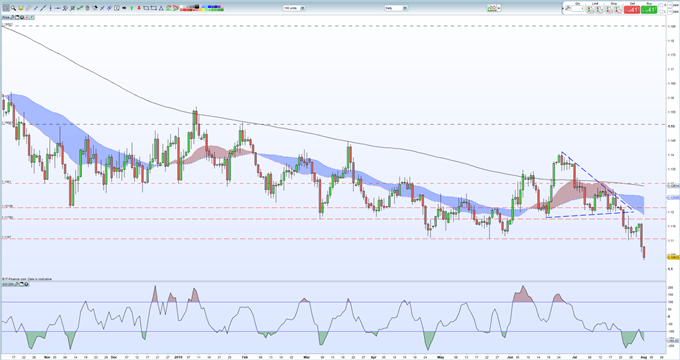680x360 pixels.
Task: Pick the diagonal trend line drawing tool
Action: pos(43,8)
